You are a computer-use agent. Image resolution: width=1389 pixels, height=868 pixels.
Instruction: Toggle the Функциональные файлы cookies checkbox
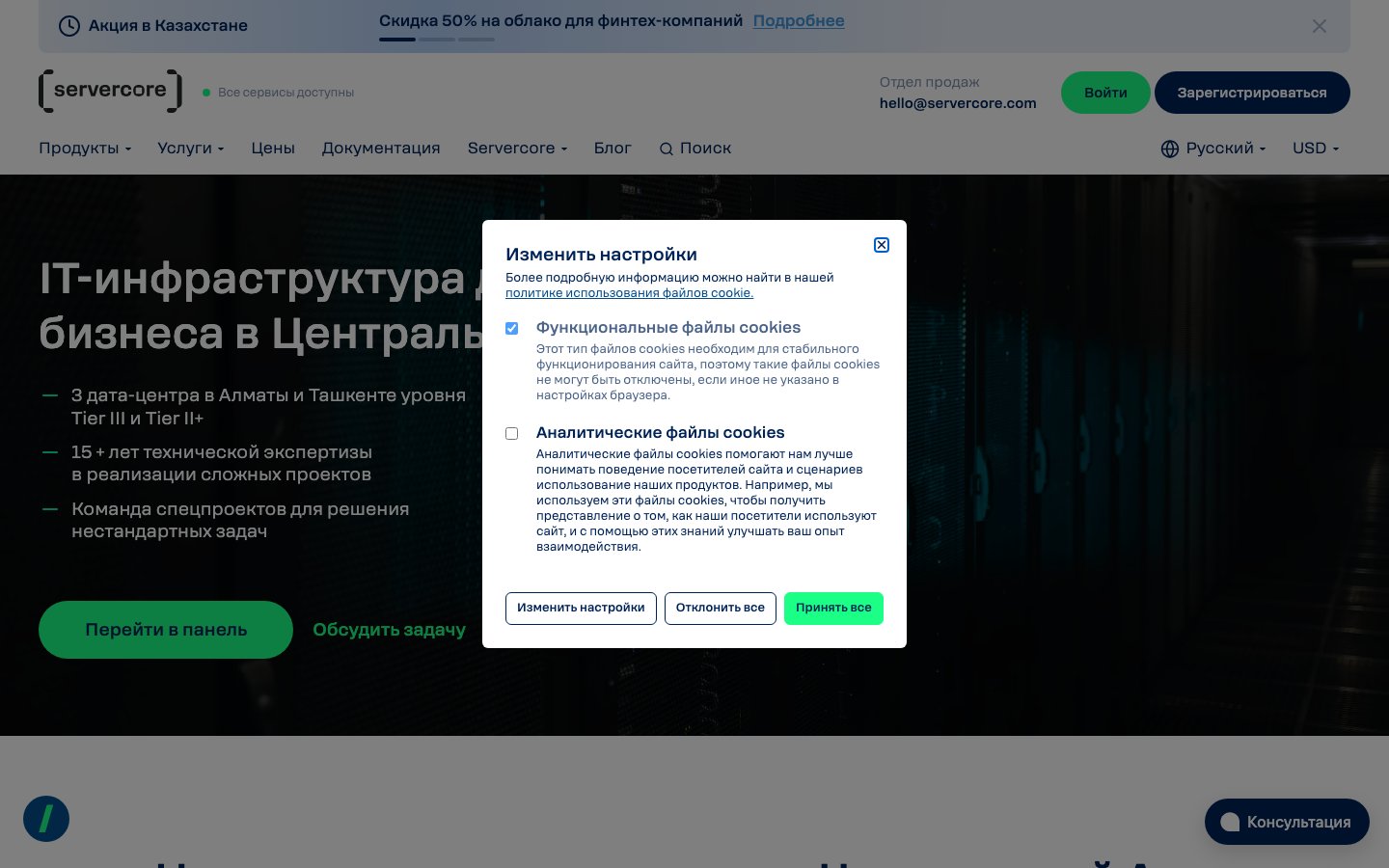coord(512,329)
